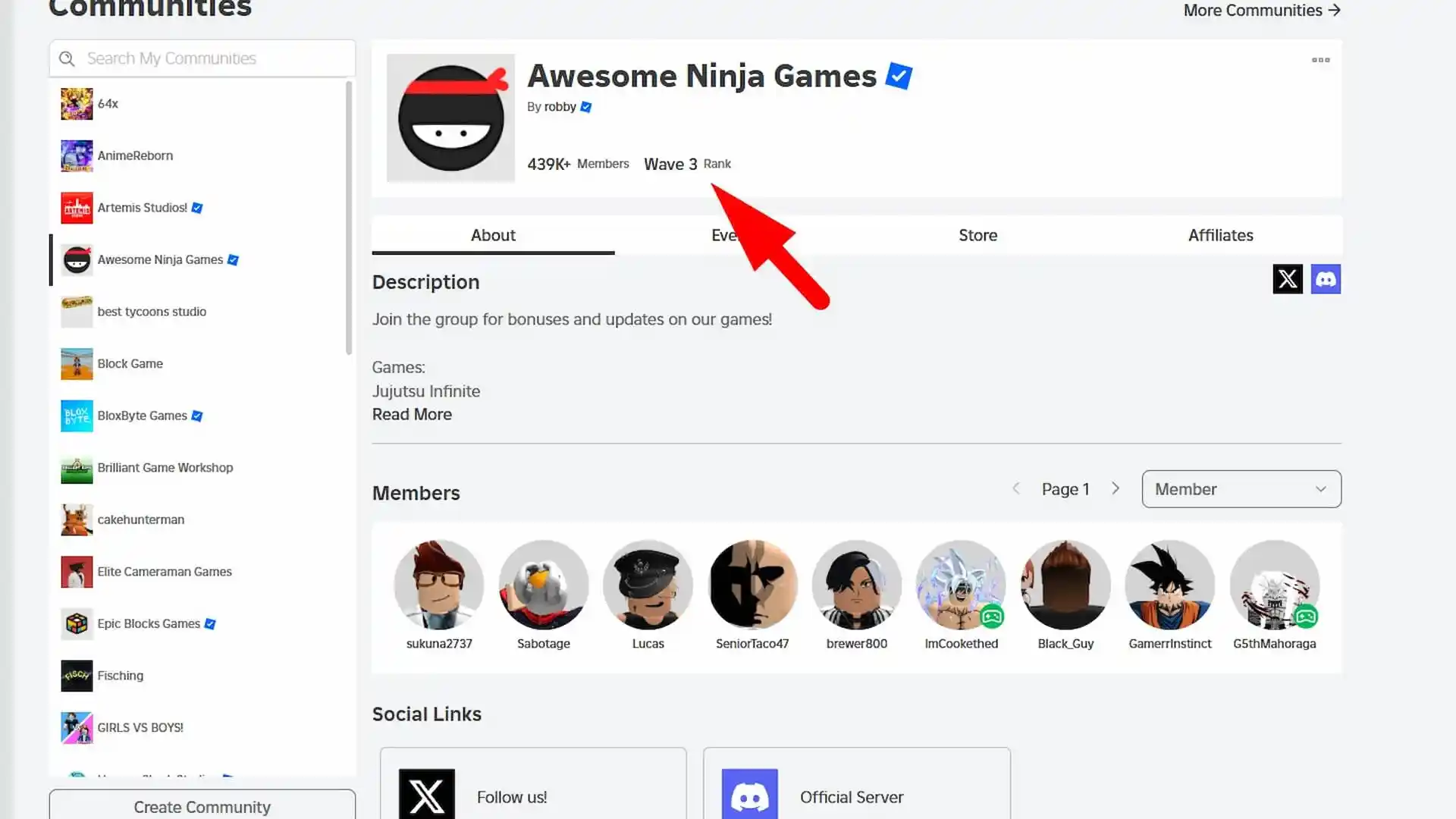Screen dimensions: 1456x819
Task: Click the verified badge next to robby
Action: click(x=586, y=106)
